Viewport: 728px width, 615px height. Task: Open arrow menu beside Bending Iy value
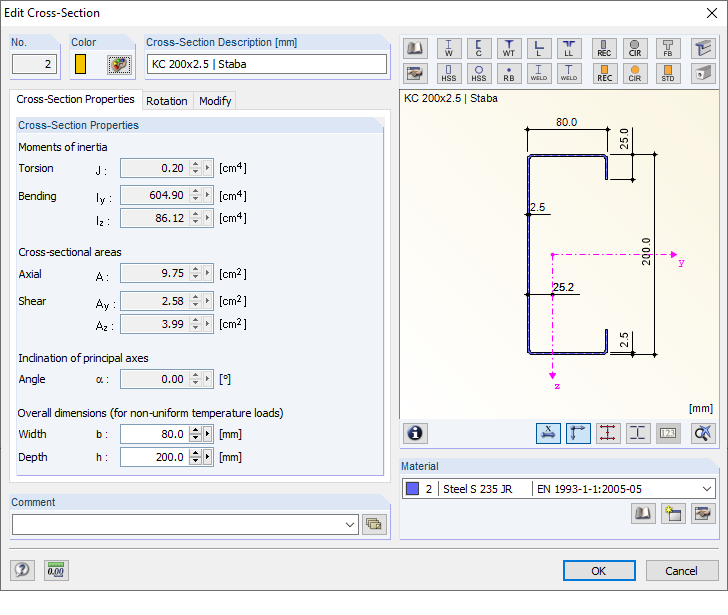[208, 195]
